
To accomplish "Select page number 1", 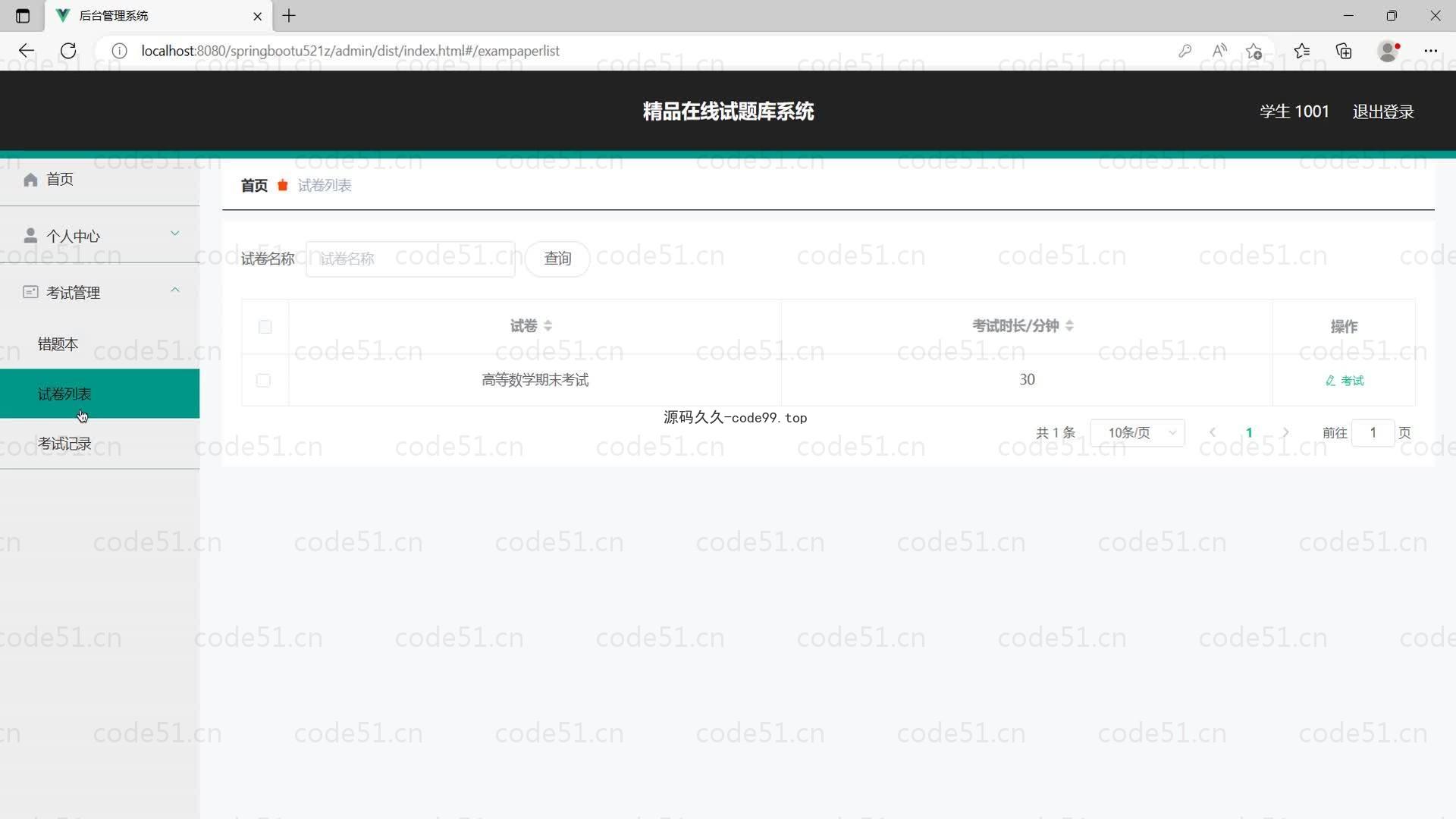I will (1249, 432).
